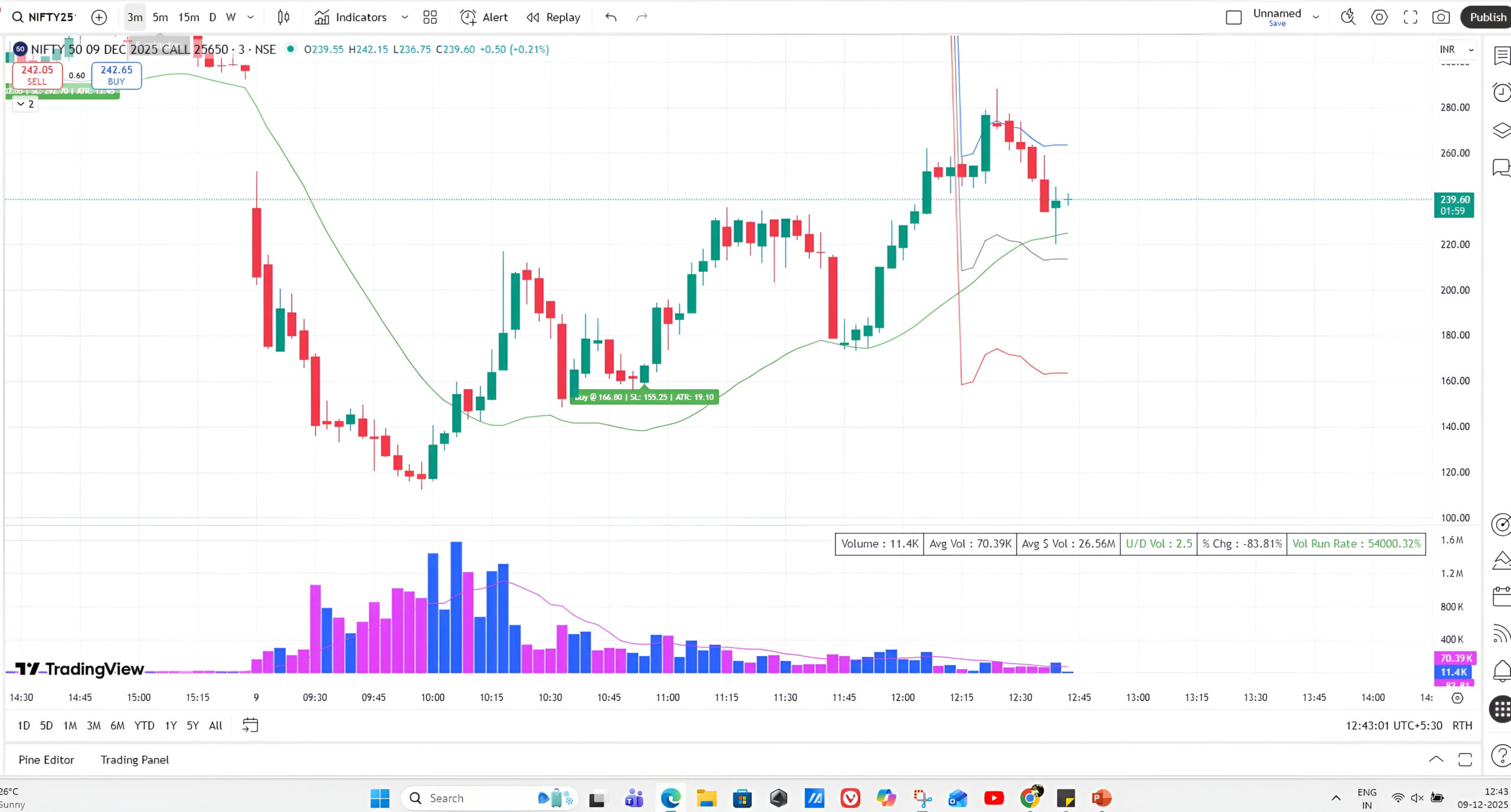Open the candlestick chart type selector
1511x812 pixels.
[x=283, y=17]
